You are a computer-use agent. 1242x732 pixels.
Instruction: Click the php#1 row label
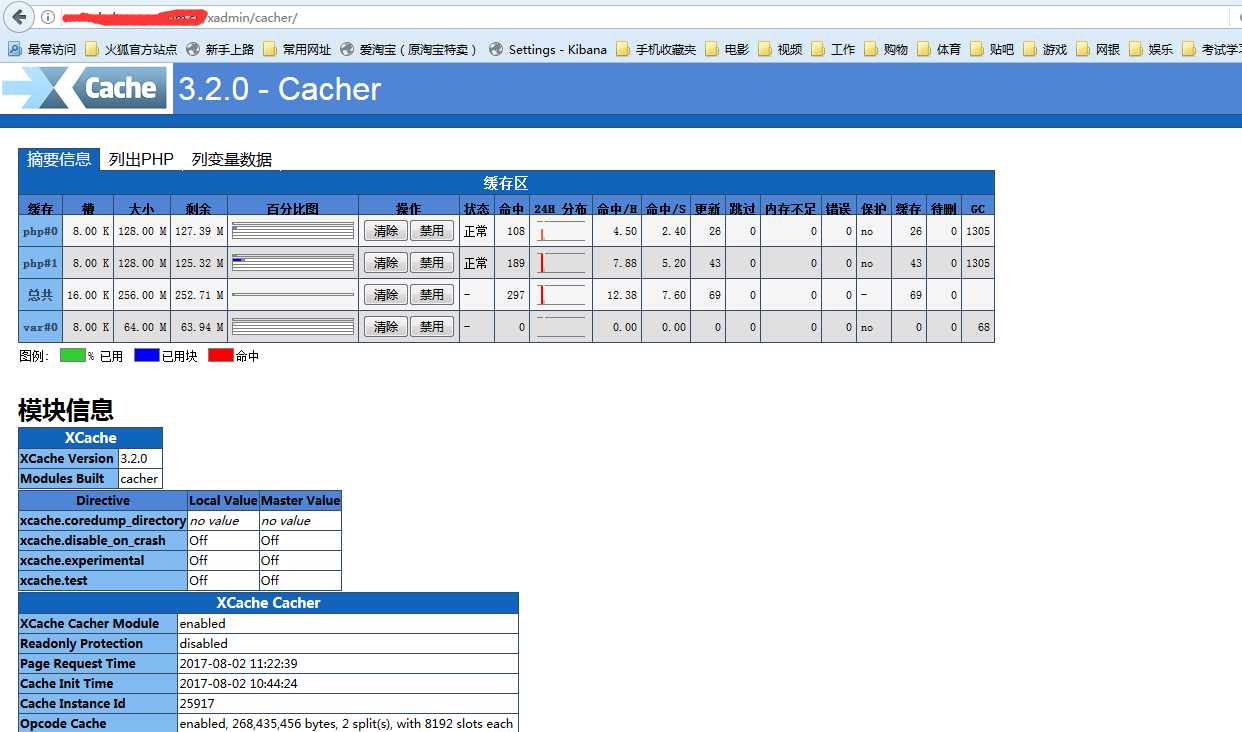41,263
